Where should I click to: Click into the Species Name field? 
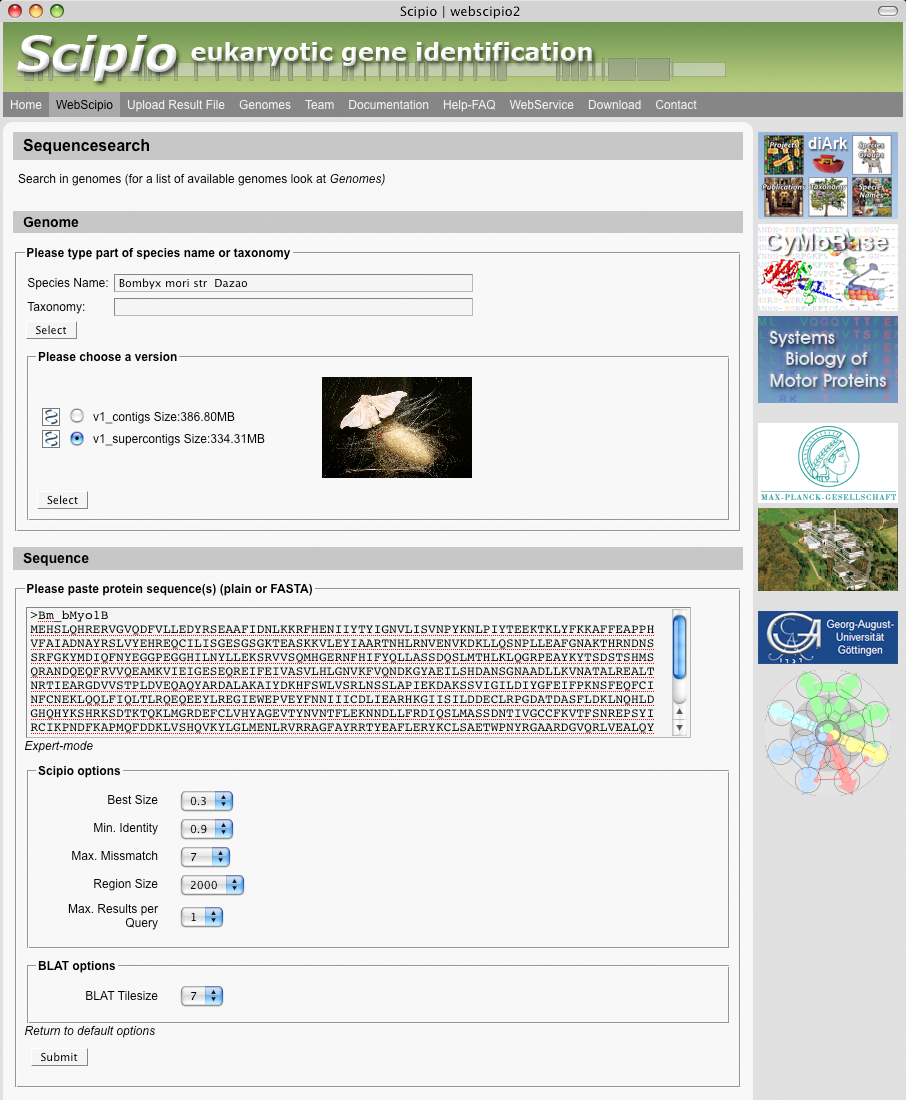[x=293, y=283]
